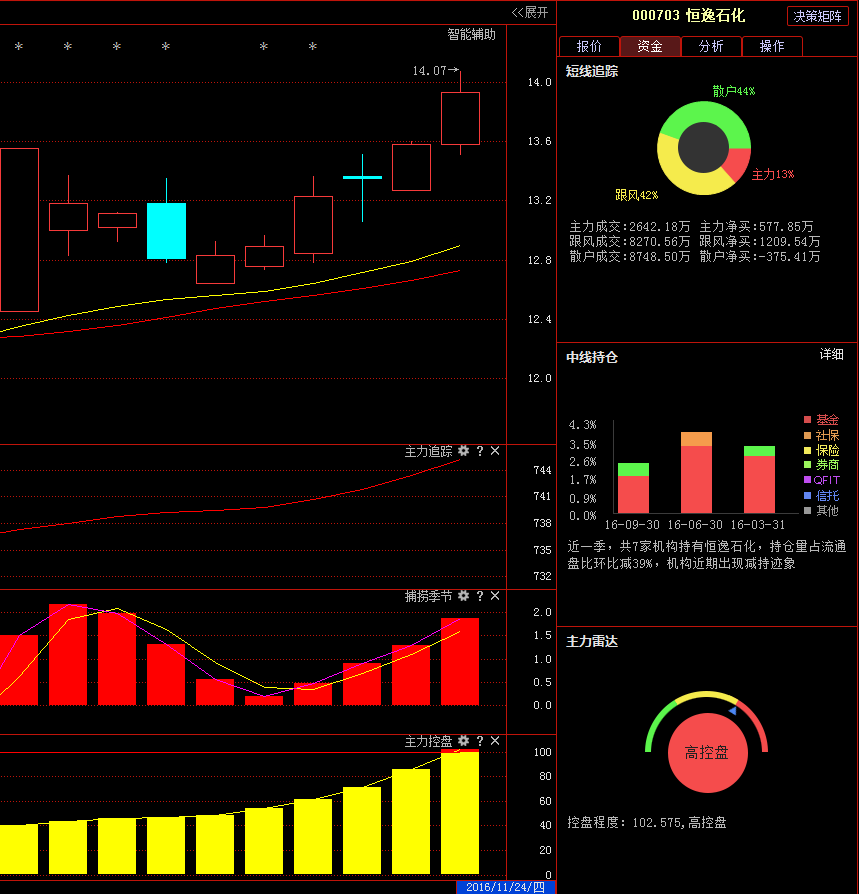Screen dimensions: 859x894
Task: Open settings gear for 主力控盘 indicator
Action: [464, 741]
